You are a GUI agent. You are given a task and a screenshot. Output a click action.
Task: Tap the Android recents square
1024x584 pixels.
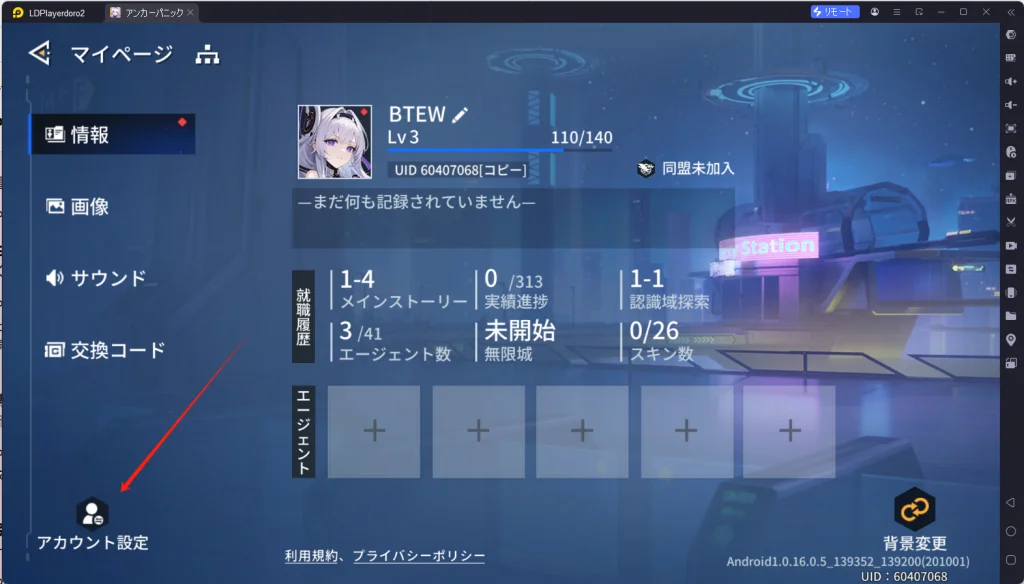1010,560
